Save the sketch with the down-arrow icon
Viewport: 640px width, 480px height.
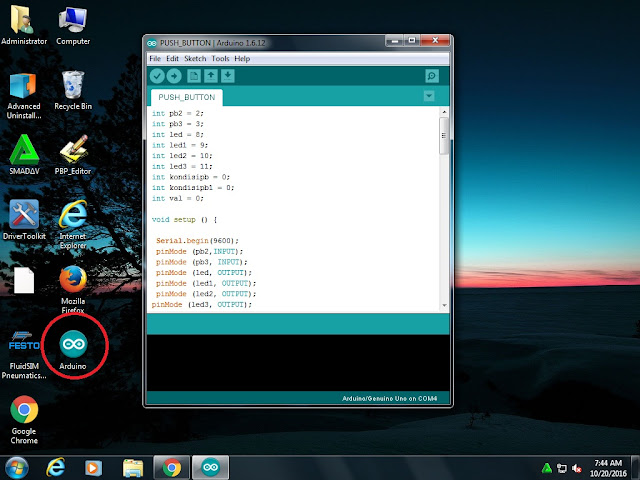(228, 76)
